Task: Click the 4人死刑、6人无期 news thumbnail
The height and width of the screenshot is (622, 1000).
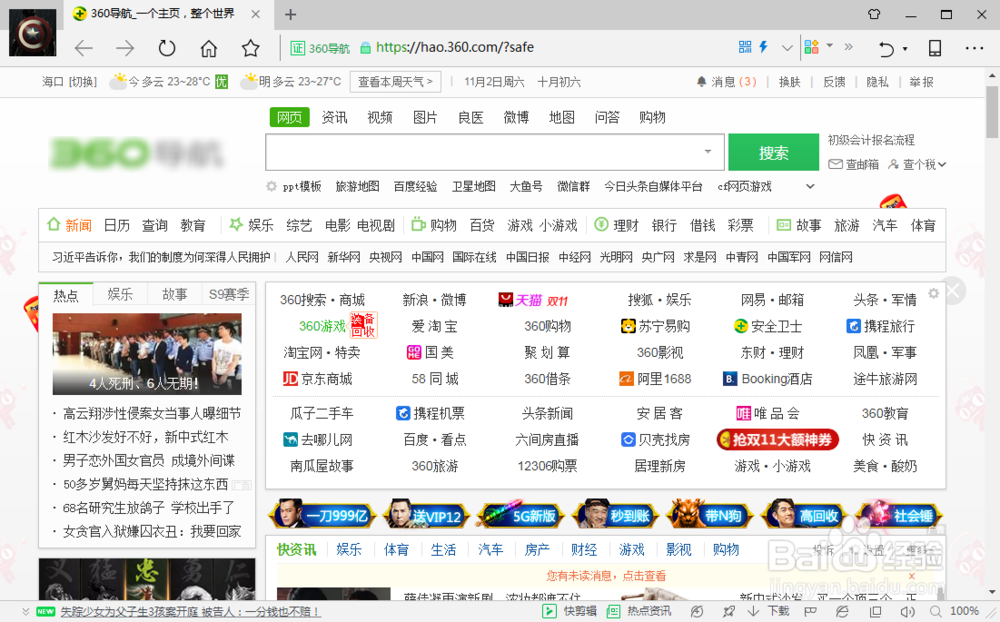Action: (147, 353)
